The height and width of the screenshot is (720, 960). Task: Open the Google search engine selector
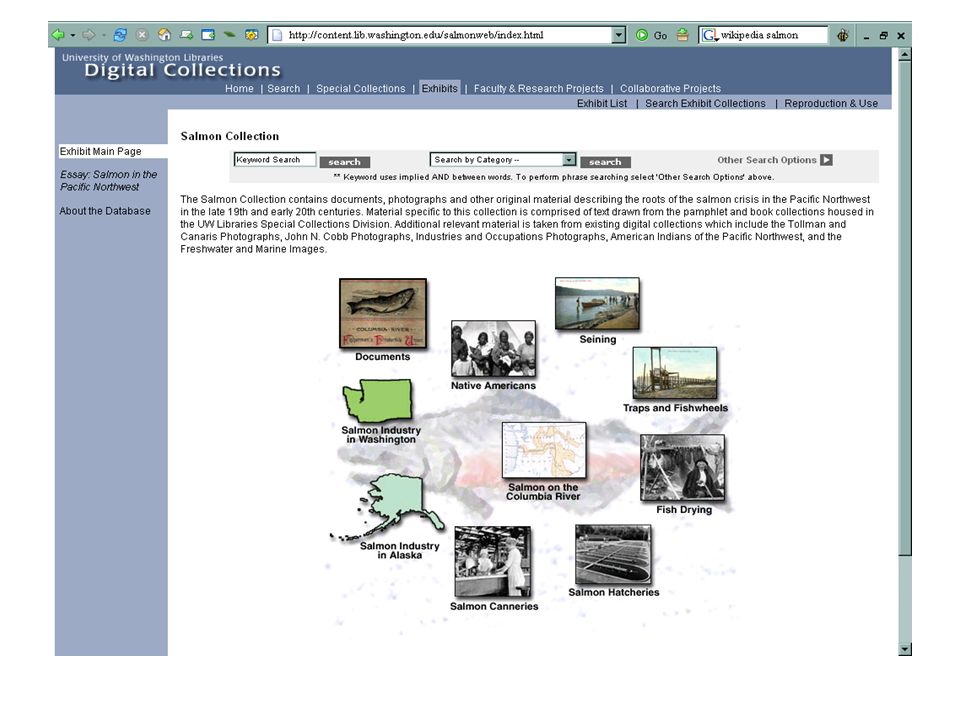(710, 35)
